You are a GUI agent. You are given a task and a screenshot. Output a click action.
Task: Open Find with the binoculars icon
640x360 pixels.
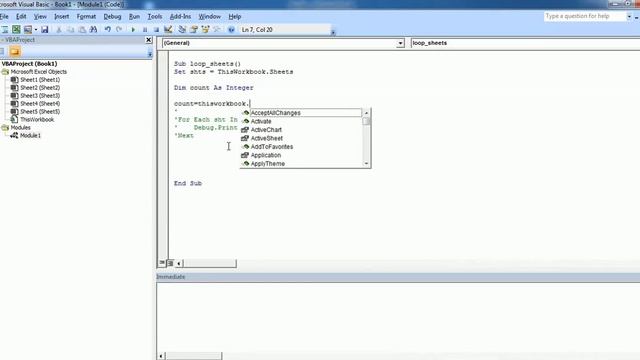[93, 29]
